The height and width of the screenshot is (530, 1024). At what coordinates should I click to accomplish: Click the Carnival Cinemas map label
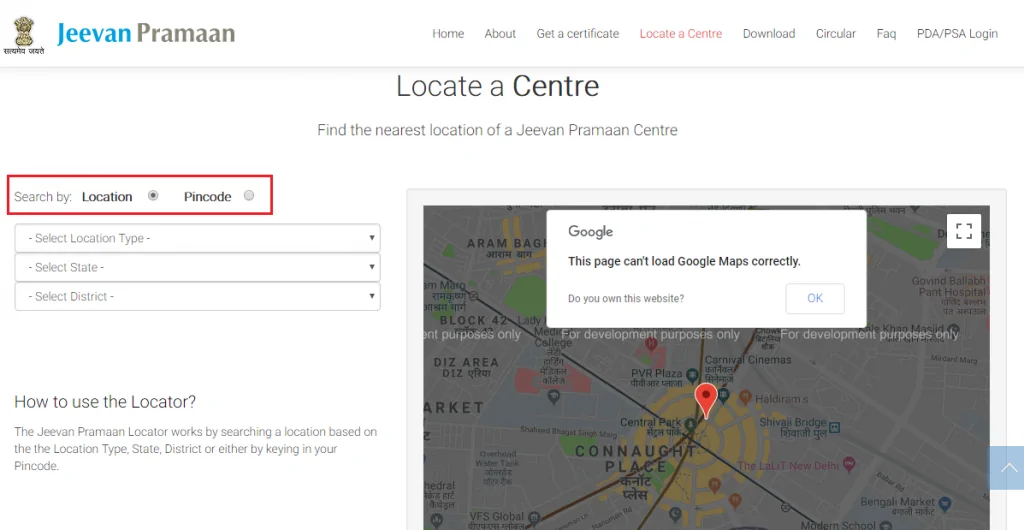[x=748, y=369]
